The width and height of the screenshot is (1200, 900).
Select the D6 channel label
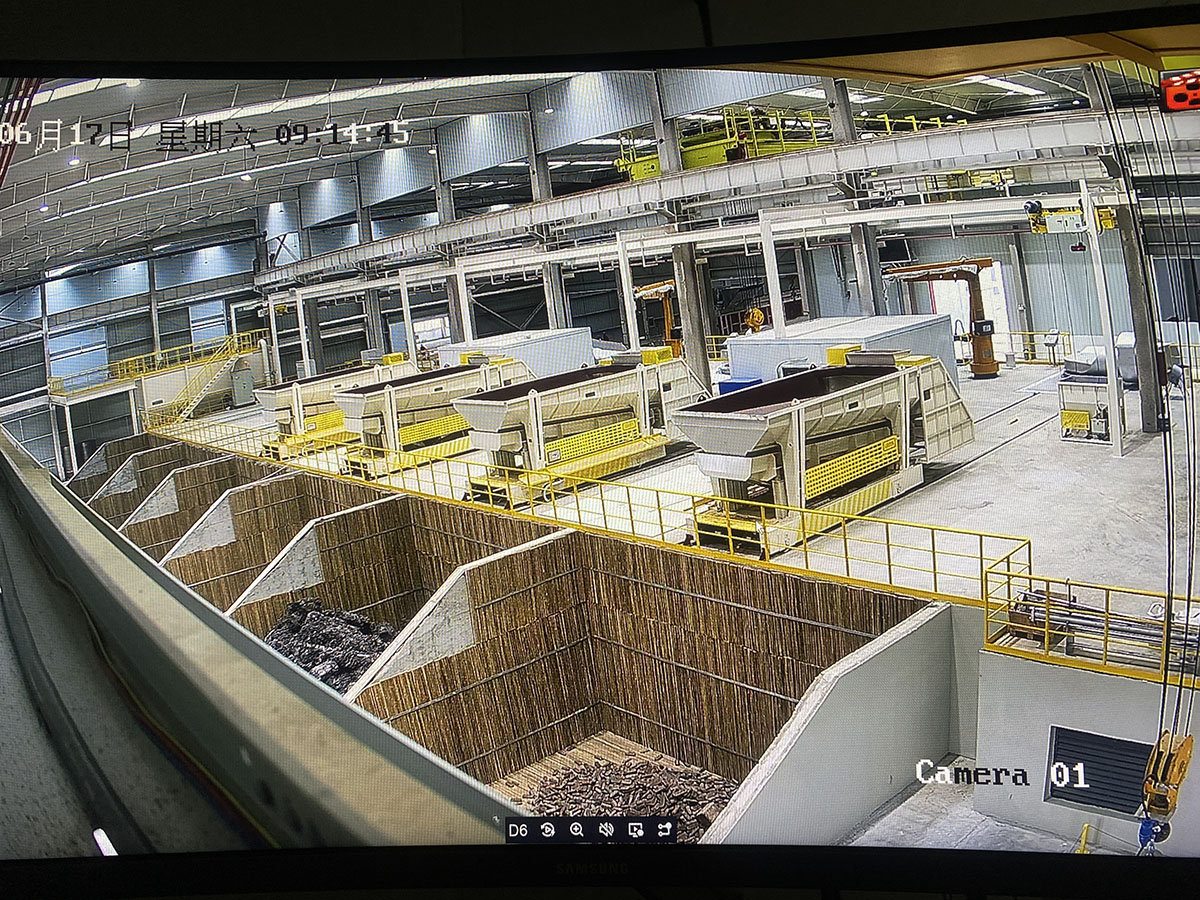[x=518, y=830]
